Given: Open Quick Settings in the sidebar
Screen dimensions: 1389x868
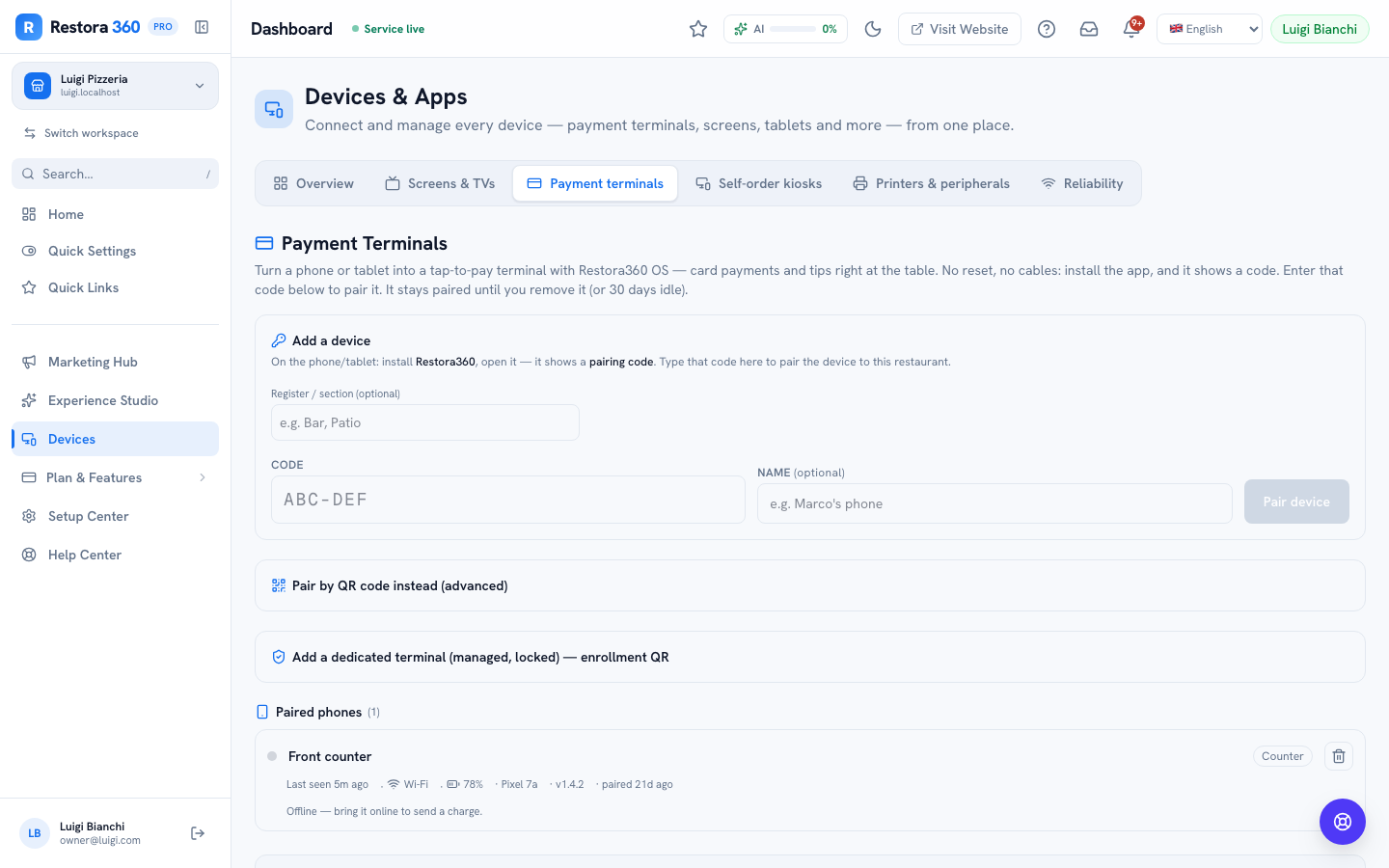Looking at the screenshot, I should (x=115, y=251).
